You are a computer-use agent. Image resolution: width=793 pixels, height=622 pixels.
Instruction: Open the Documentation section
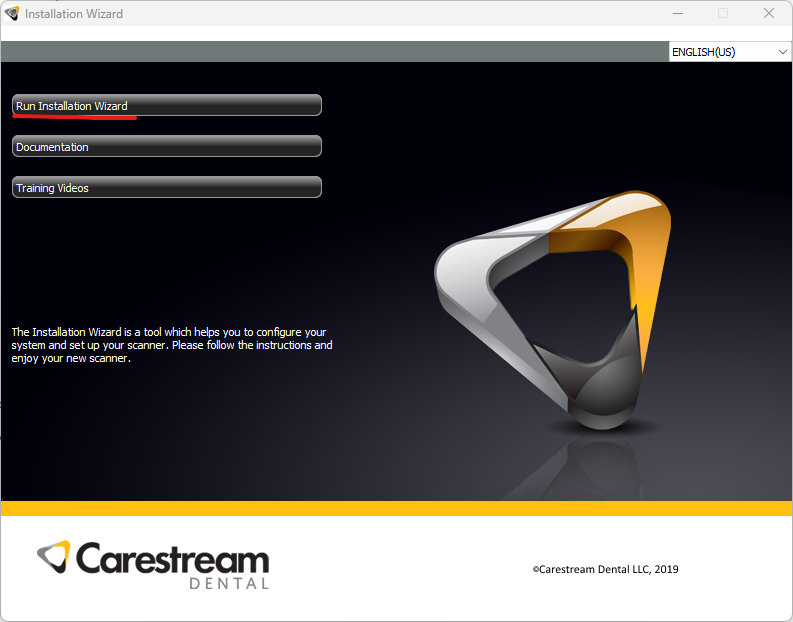[x=166, y=146]
